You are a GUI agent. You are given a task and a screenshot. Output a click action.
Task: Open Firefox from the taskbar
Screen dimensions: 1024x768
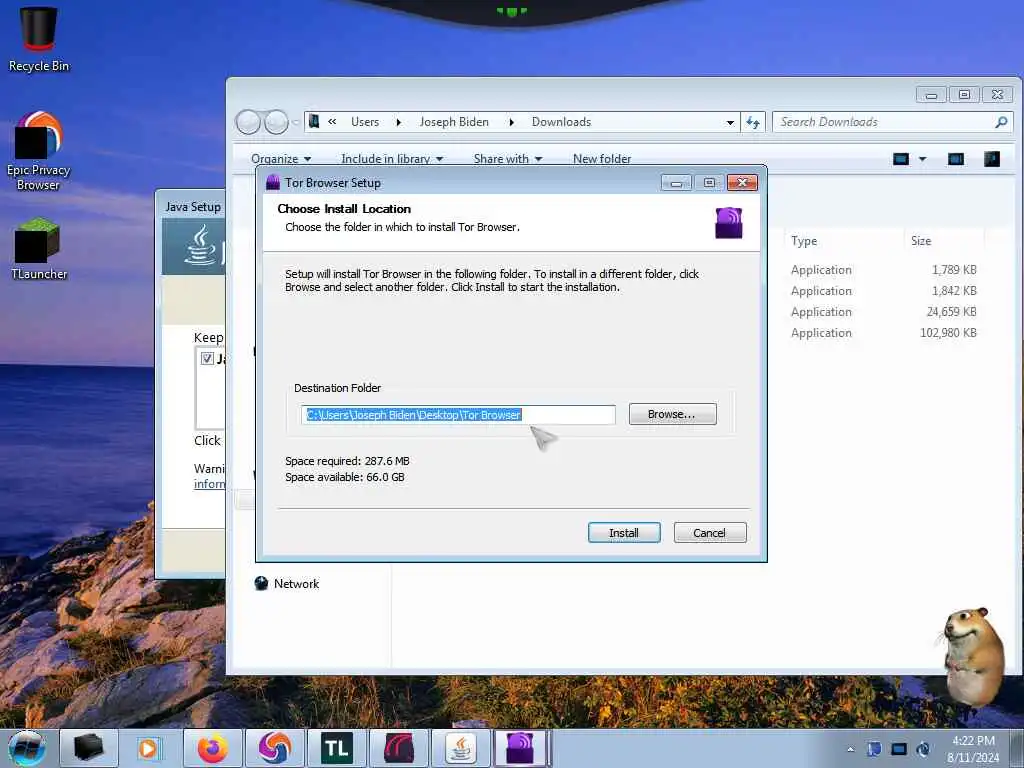coord(213,748)
